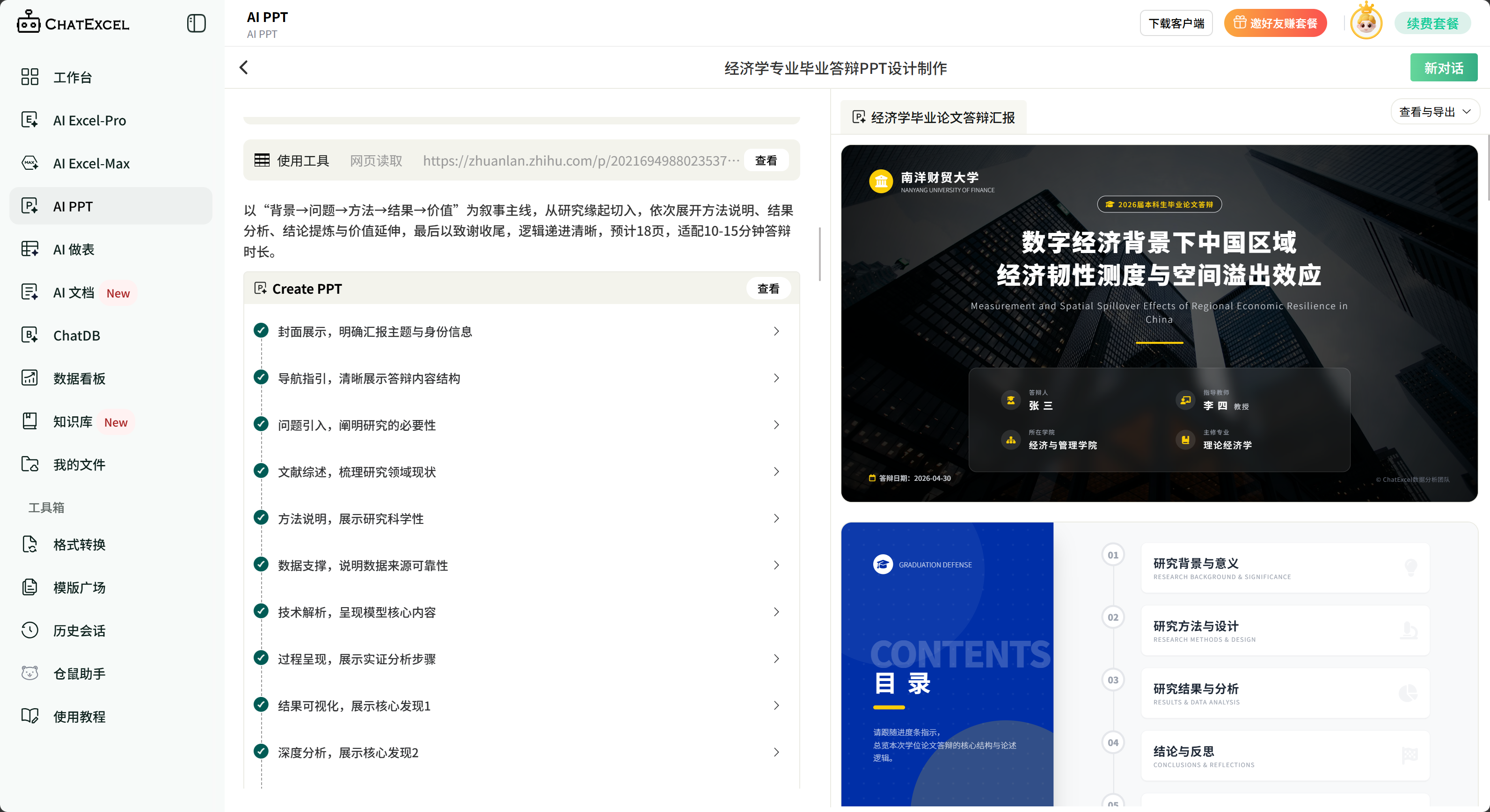Select AI Excel-Pro menu item

[110, 120]
